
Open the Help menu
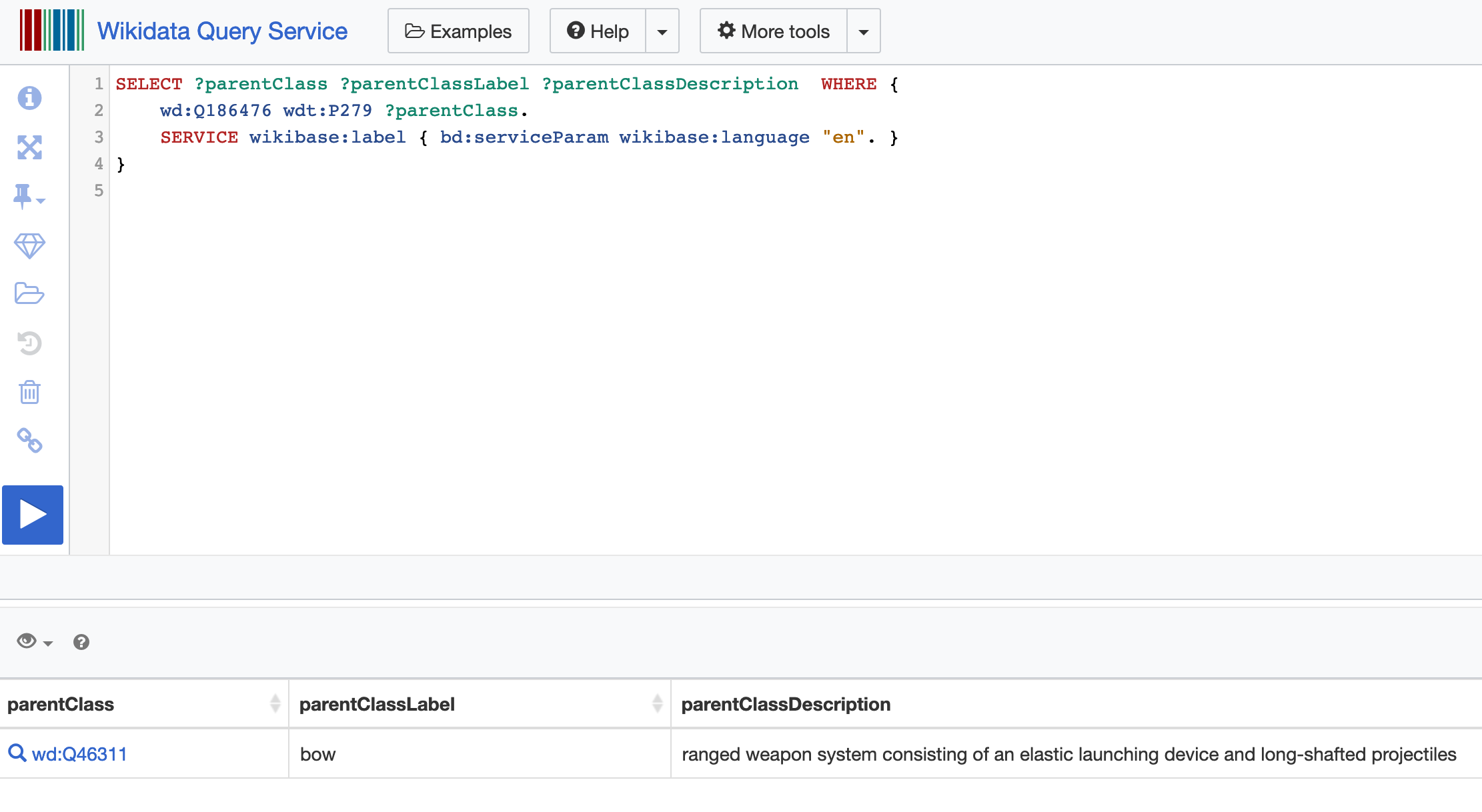click(597, 31)
